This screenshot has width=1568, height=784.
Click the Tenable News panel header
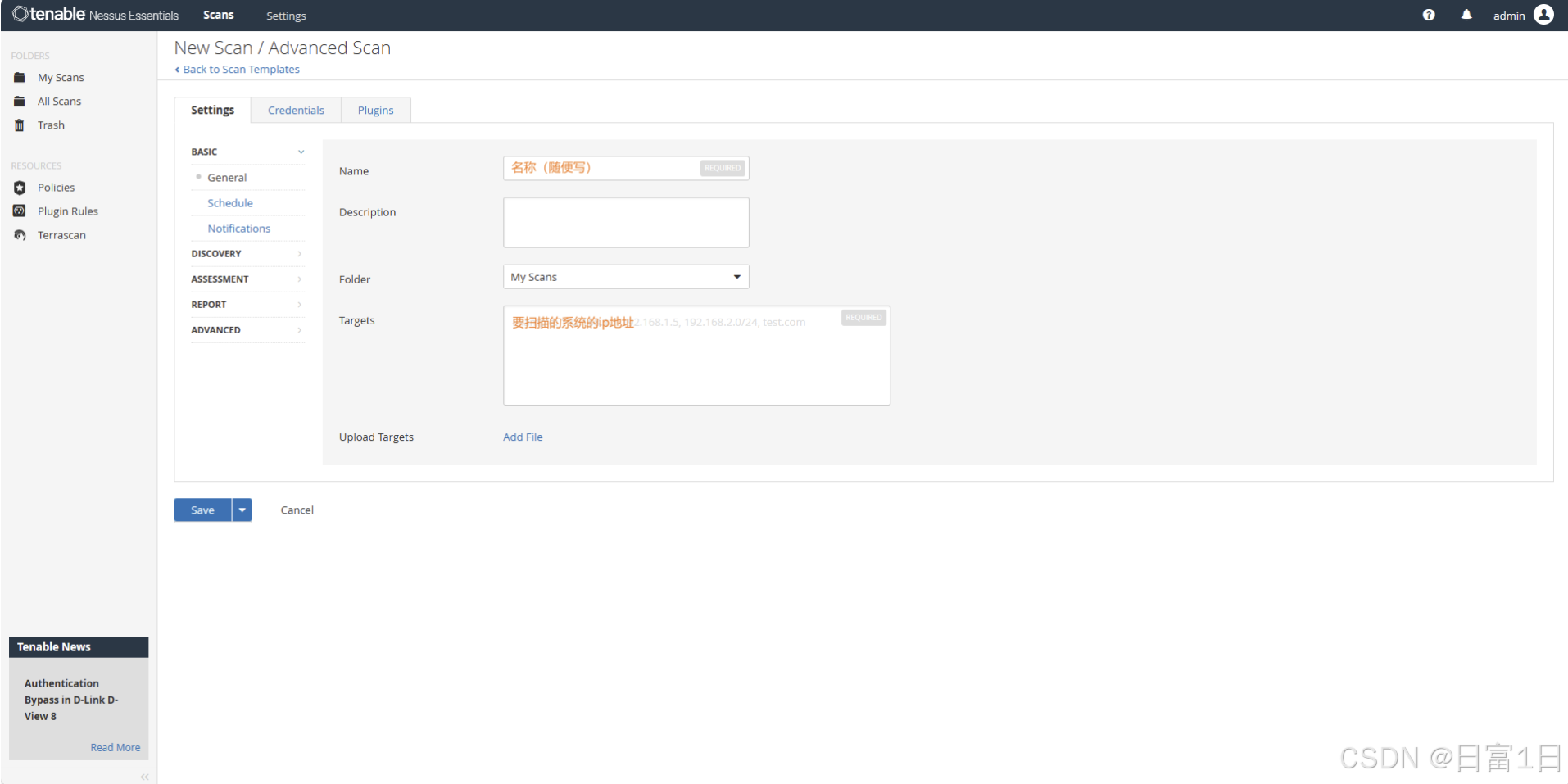(79, 647)
